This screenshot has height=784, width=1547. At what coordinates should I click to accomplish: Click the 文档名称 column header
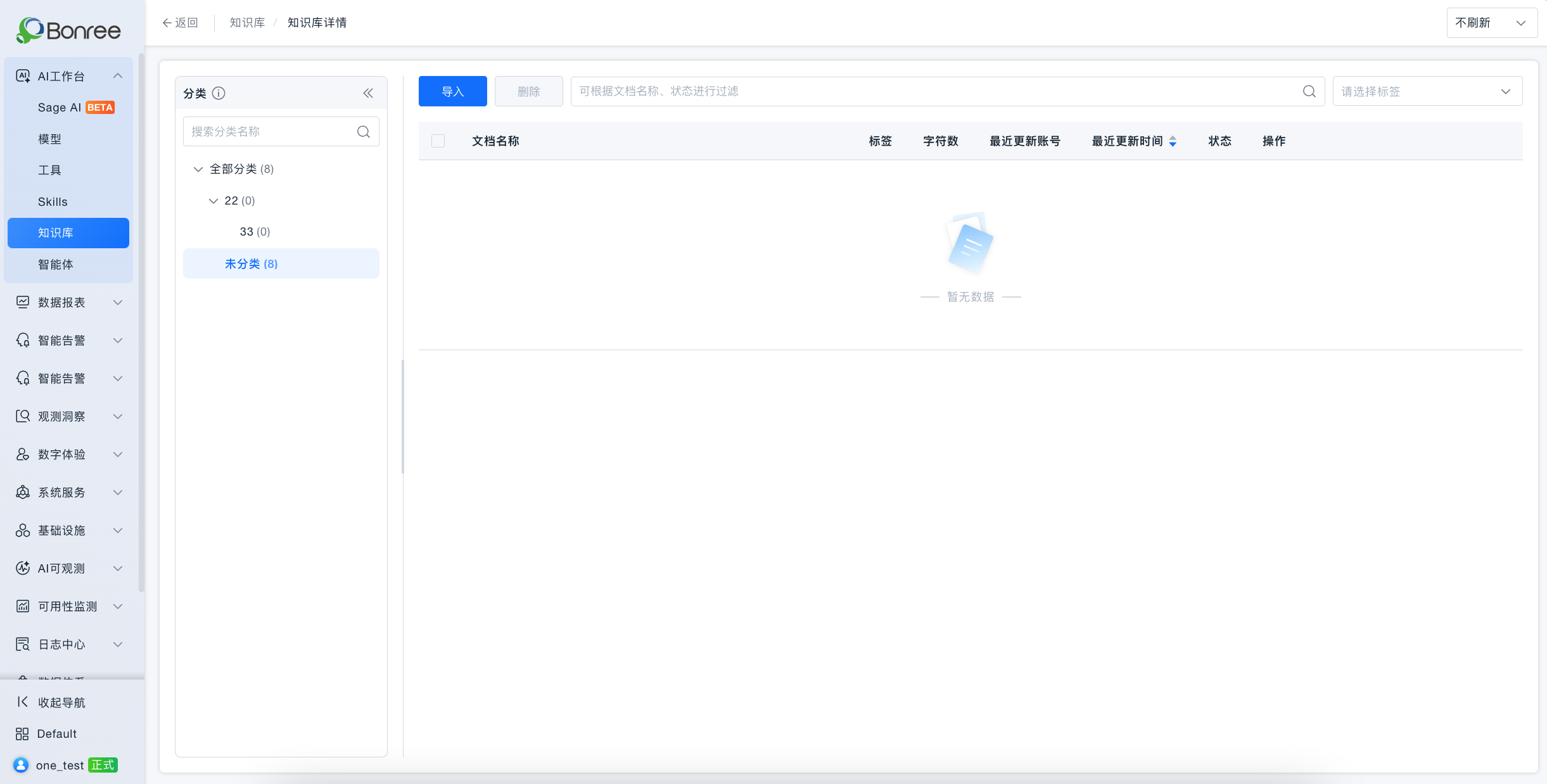[495, 141]
